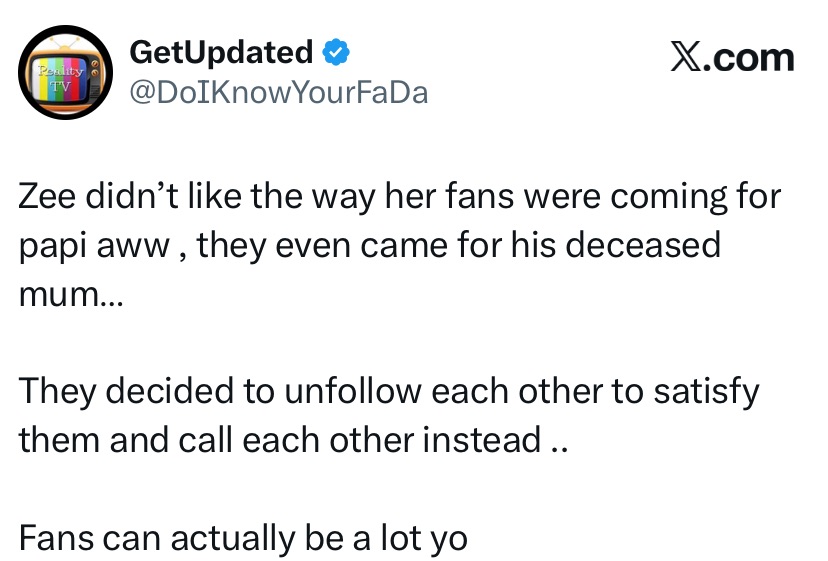This screenshot has height=561, width=828.
Task: Click the word "aww" in the tweet
Action: tap(136, 245)
